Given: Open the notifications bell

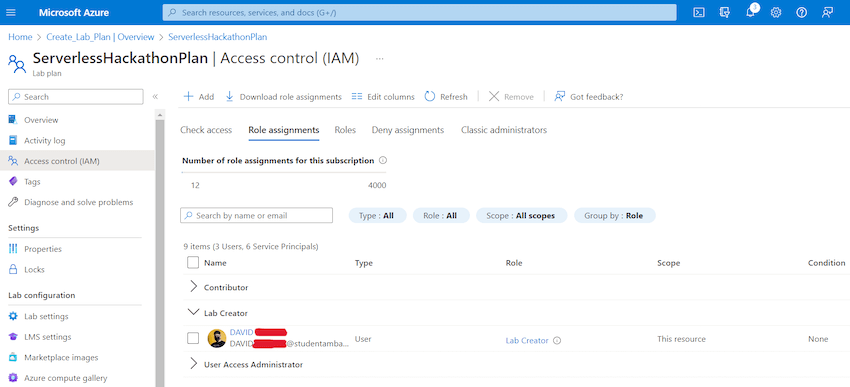Looking at the screenshot, I should [x=750, y=12].
